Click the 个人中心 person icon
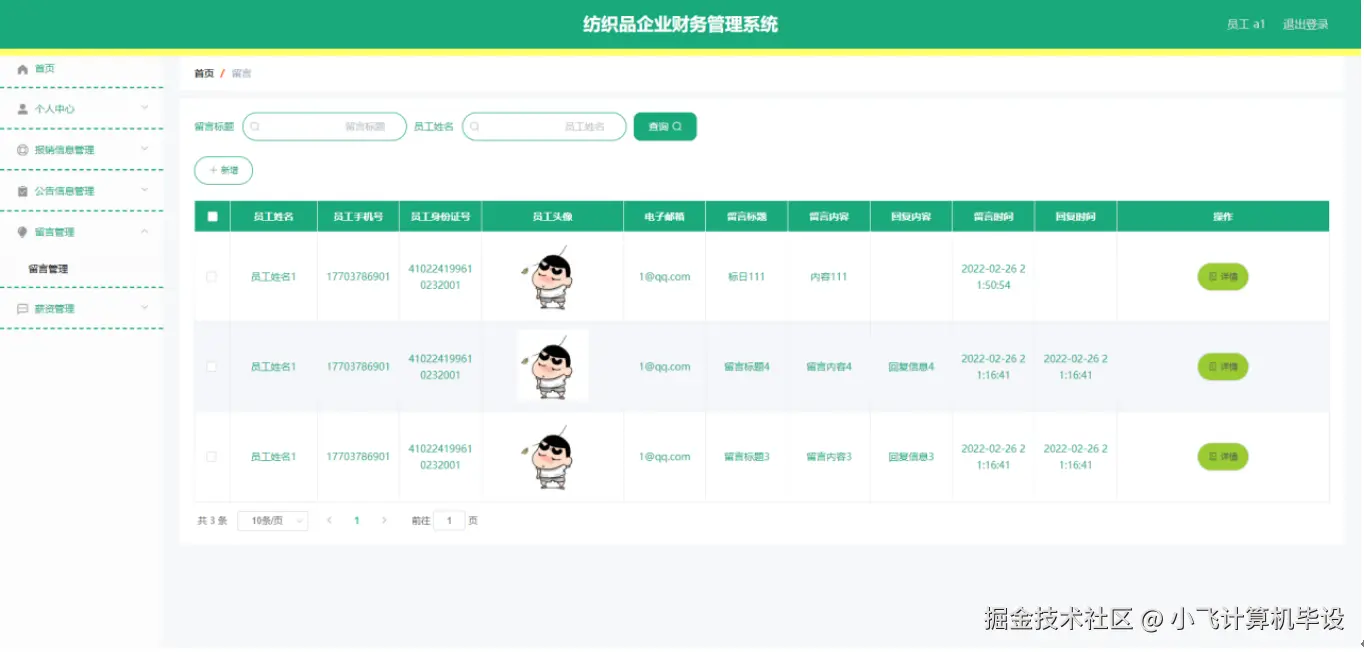This screenshot has height=652, width=1364. click(x=22, y=108)
